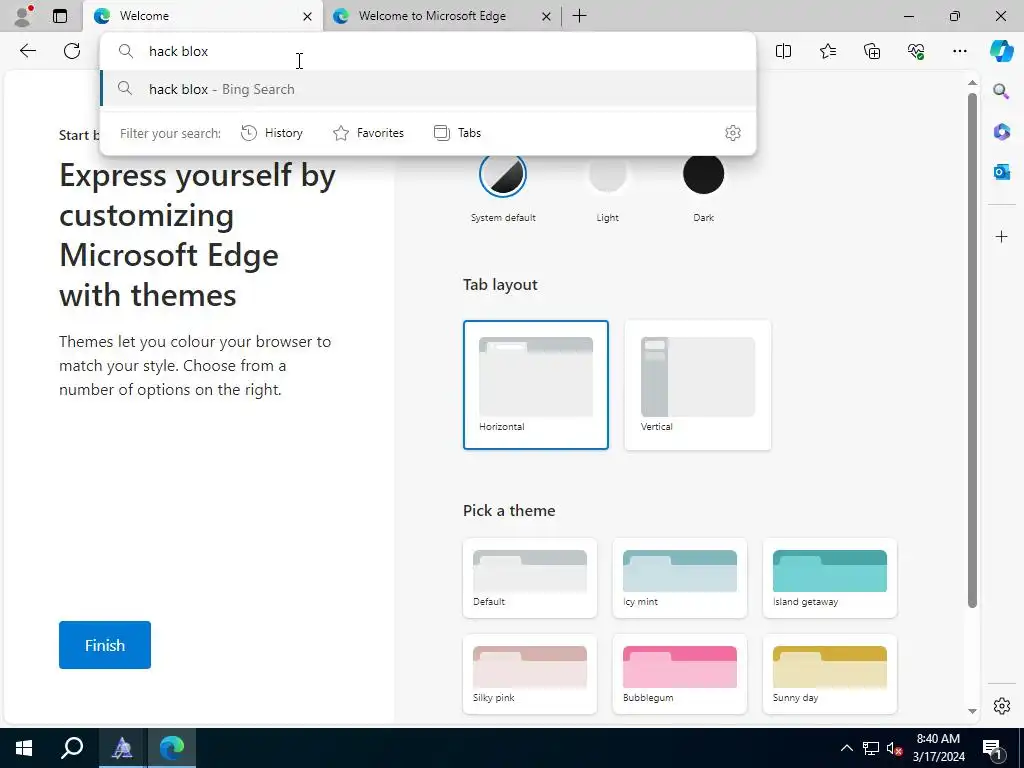Click the network tray icon
1024x768 pixels.
(871, 748)
